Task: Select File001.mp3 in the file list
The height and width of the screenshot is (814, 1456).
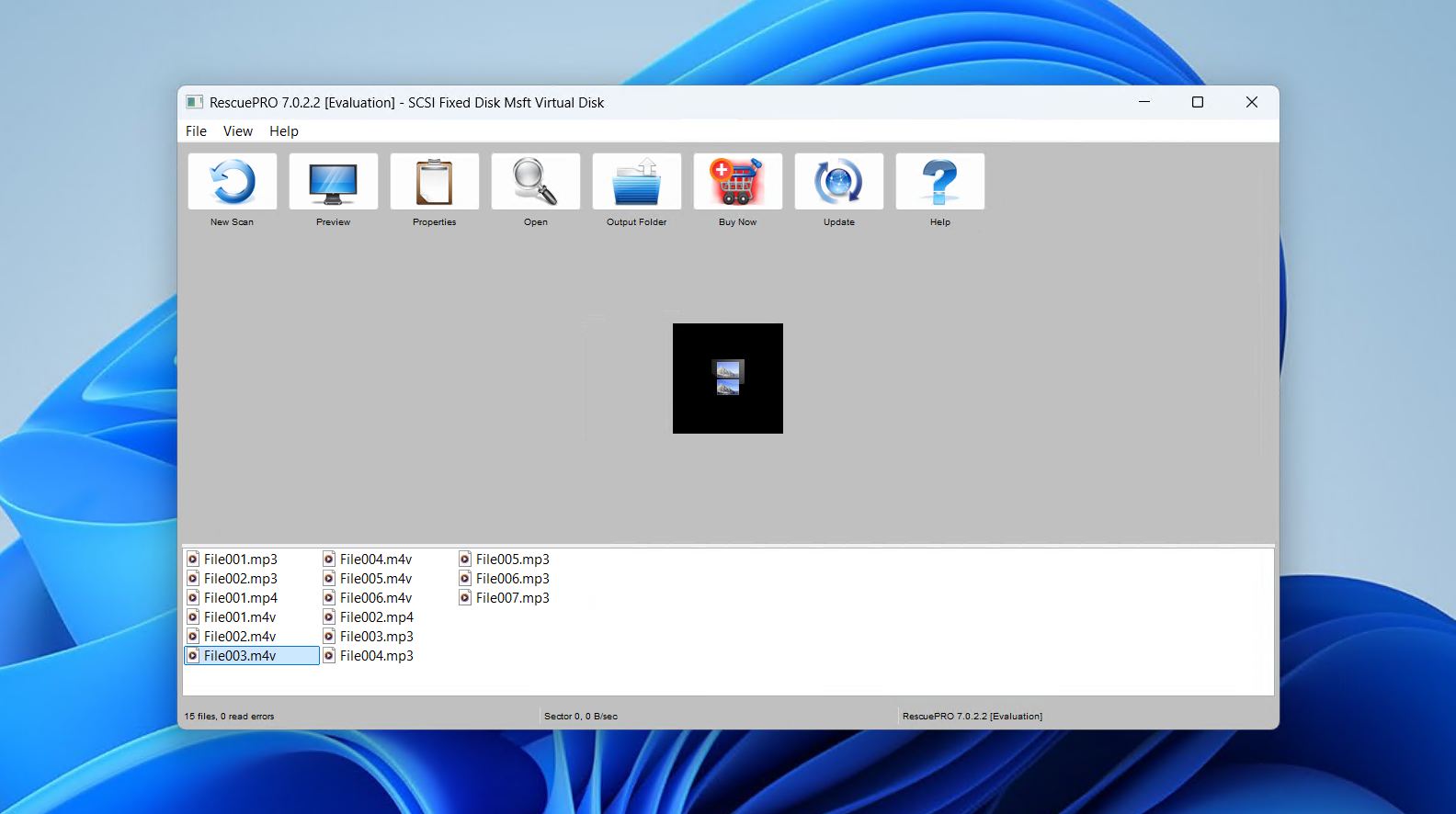Action: (240, 560)
